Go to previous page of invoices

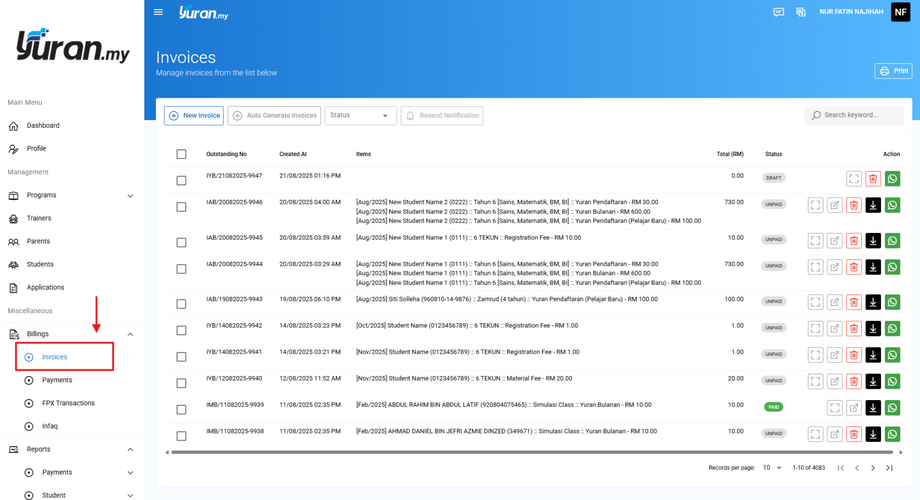pos(857,468)
